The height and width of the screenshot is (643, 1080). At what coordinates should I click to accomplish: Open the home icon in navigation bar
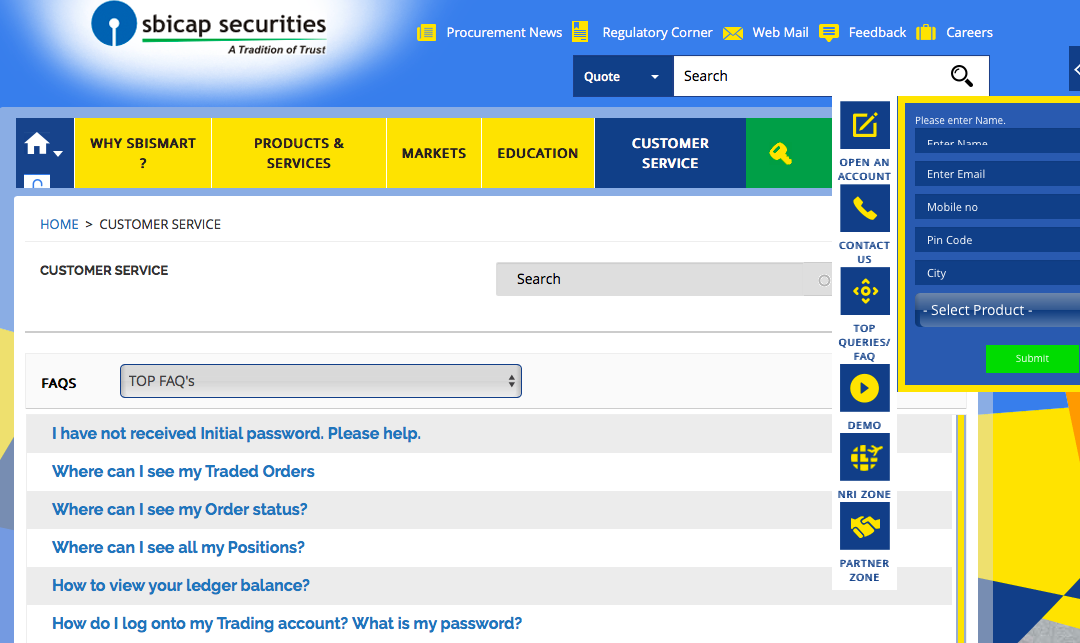pos(37,143)
